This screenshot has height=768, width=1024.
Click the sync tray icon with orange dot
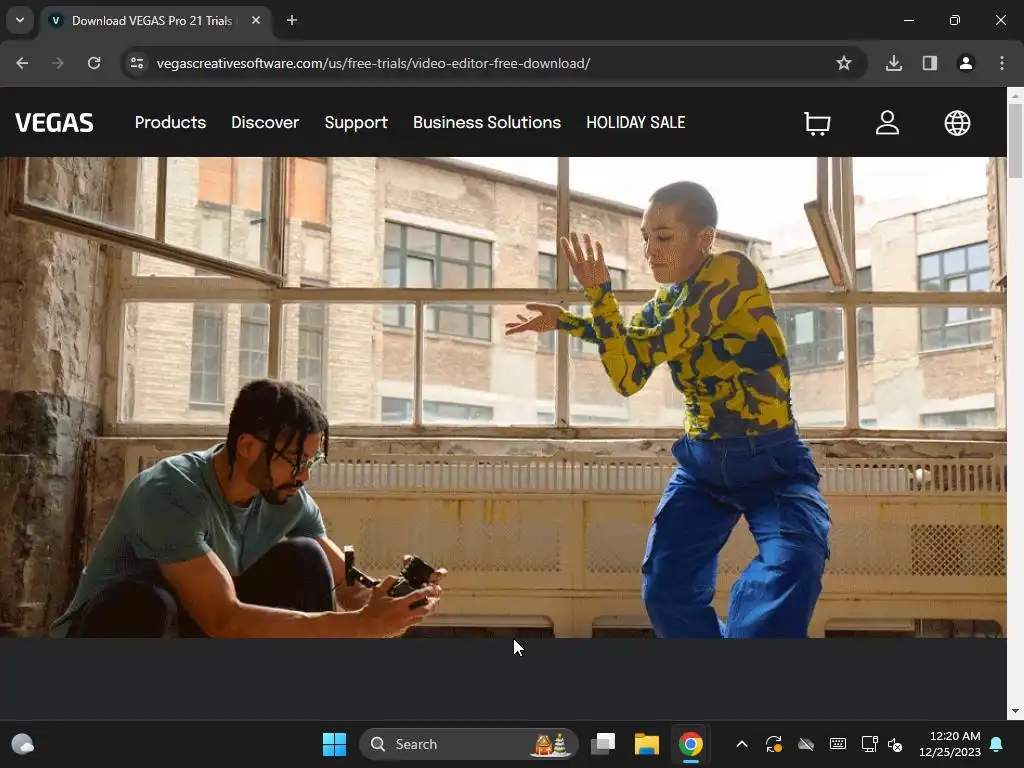(774, 744)
